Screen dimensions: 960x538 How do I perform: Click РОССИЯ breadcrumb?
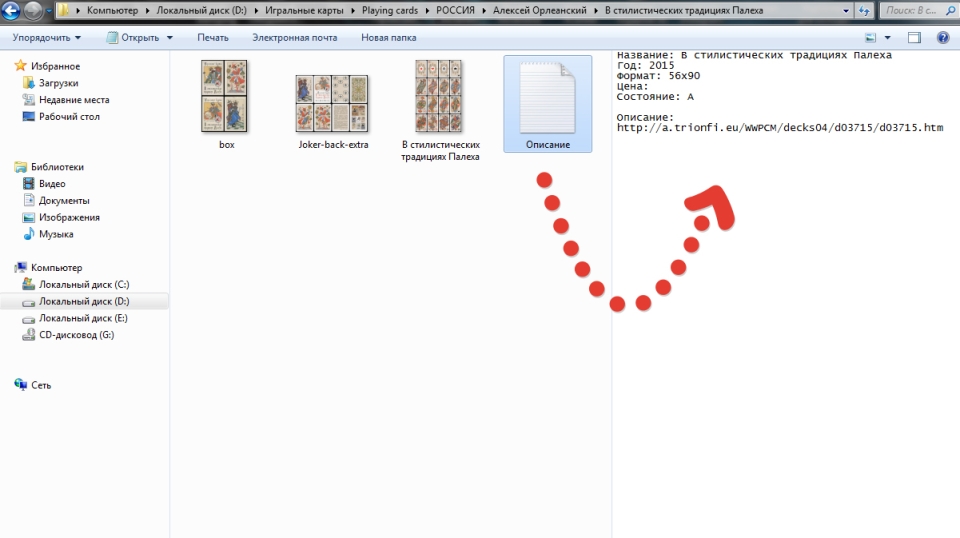455,10
